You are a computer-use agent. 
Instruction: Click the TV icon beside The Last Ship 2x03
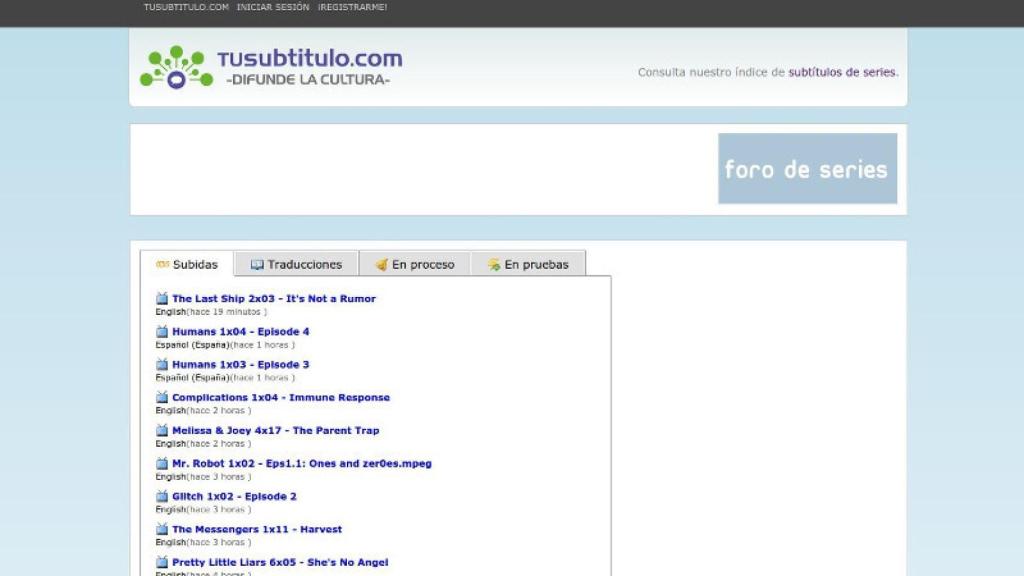(x=162, y=298)
